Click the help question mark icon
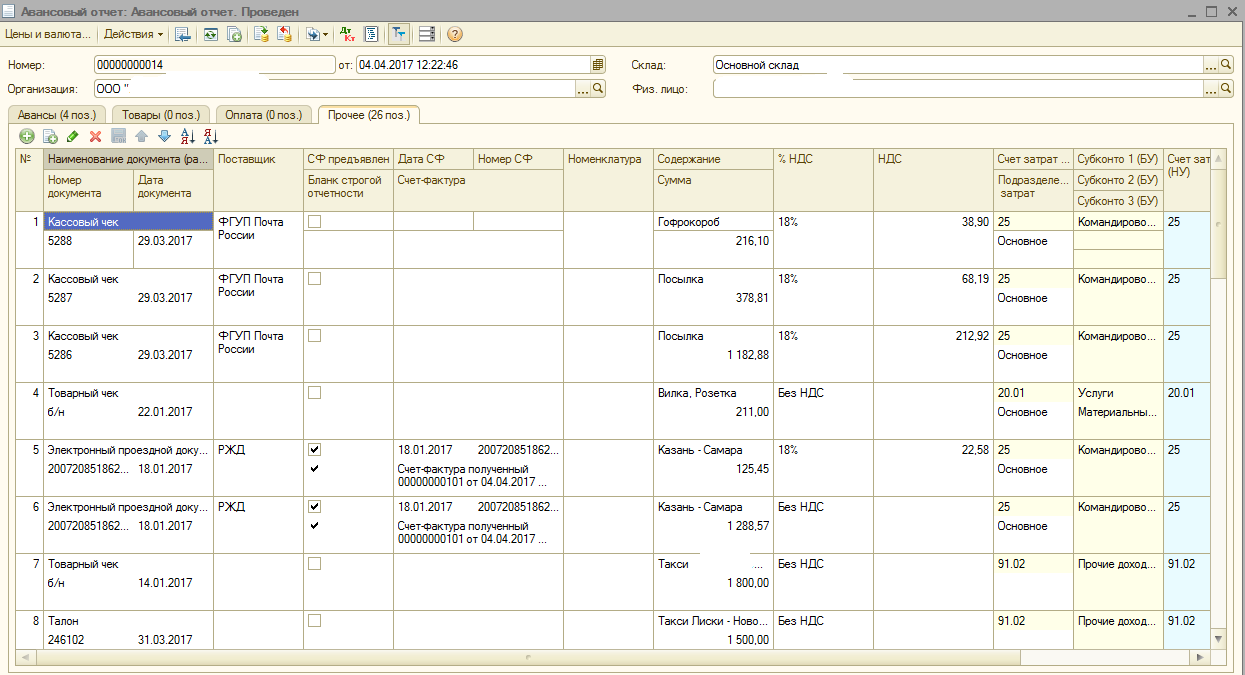Screen dimensions: 1245x675 (455, 34)
